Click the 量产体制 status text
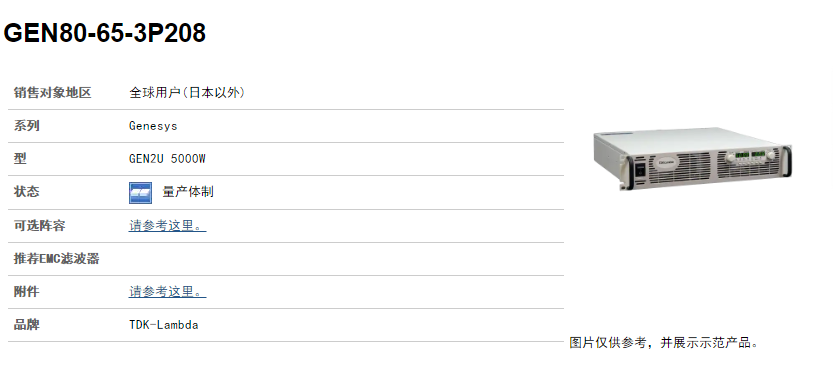Screen dimensions: 833x371 point(188,191)
